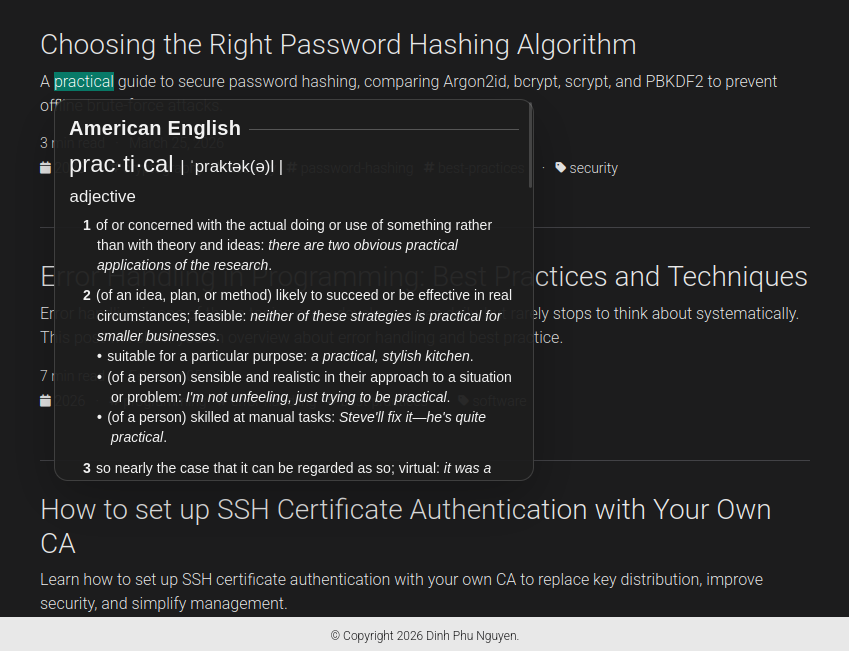Click the 'prac·ti·cal' headword in popup
The width and height of the screenshot is (849, 651).
pos(121,165)
